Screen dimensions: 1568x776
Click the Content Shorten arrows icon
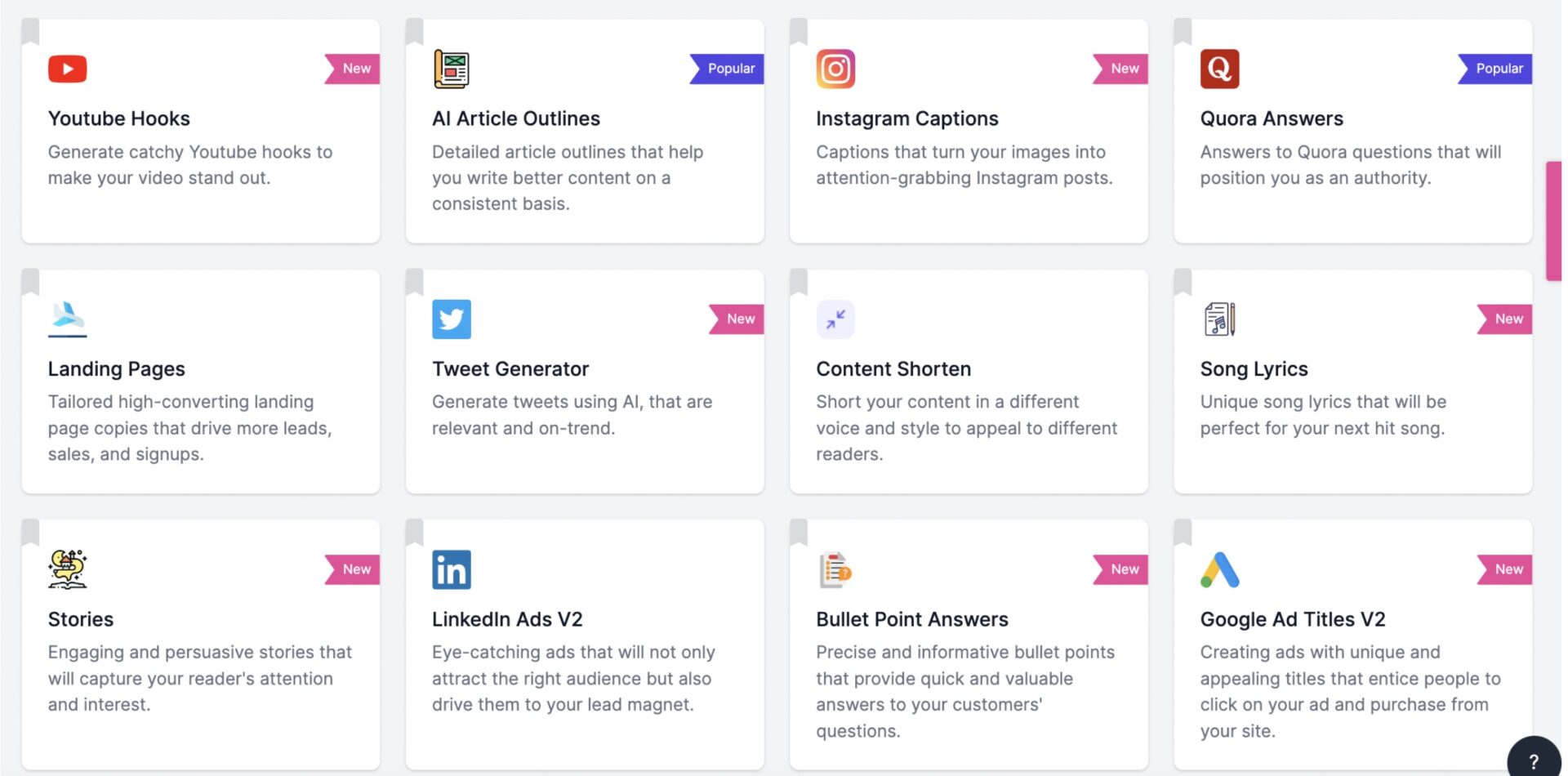[x=835, y=319]
